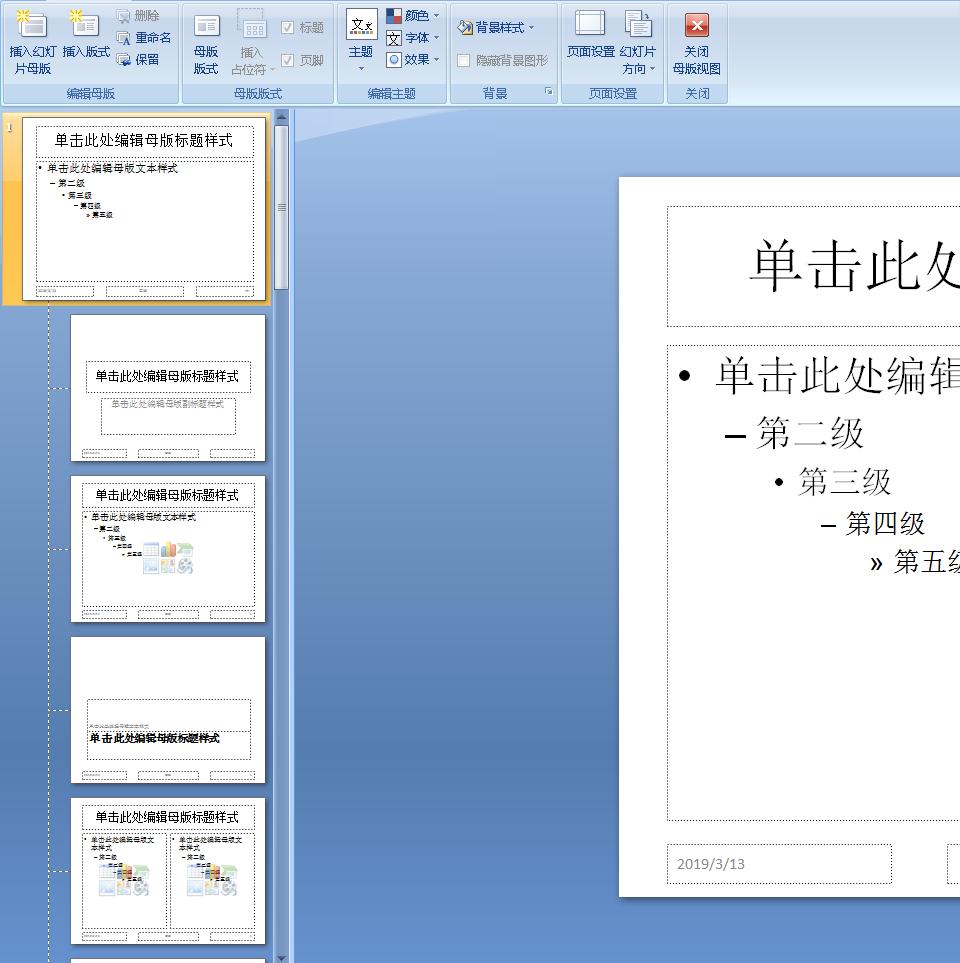Open the 幻灯片方向 (Slide Orientation) dropdown
This screenshot has height=963, width=960.
click(x=639, y=40)
